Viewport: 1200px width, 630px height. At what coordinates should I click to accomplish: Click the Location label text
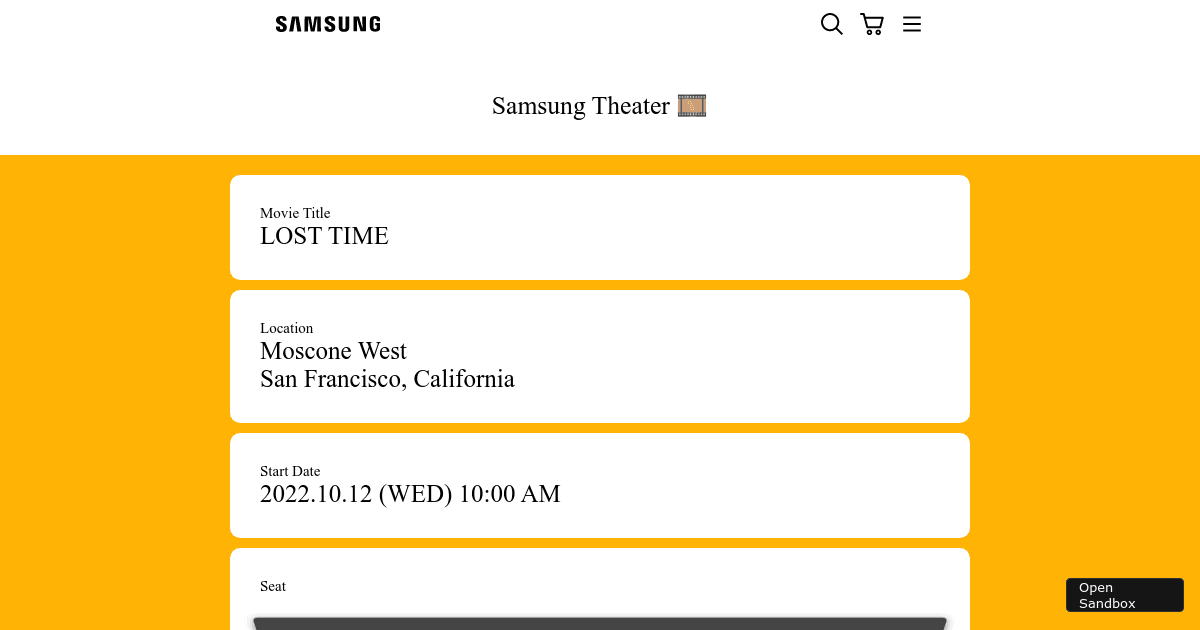point(286,328)
